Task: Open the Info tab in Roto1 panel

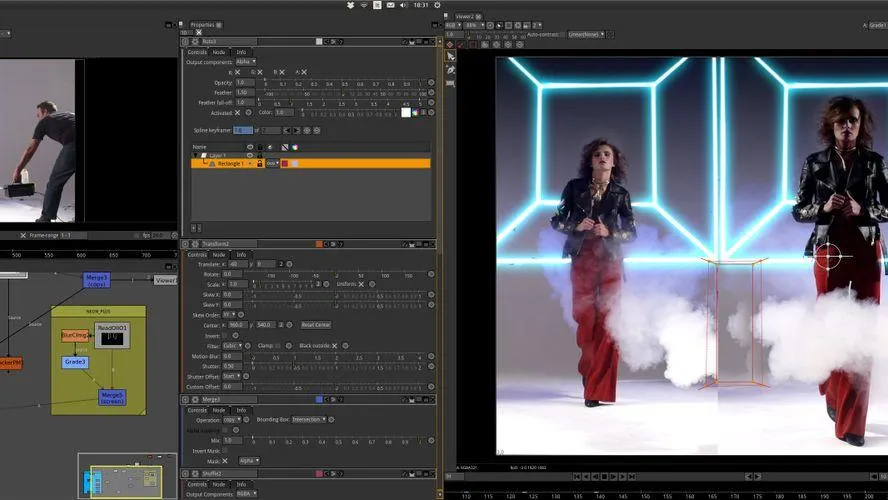Action: pos(241,52)
